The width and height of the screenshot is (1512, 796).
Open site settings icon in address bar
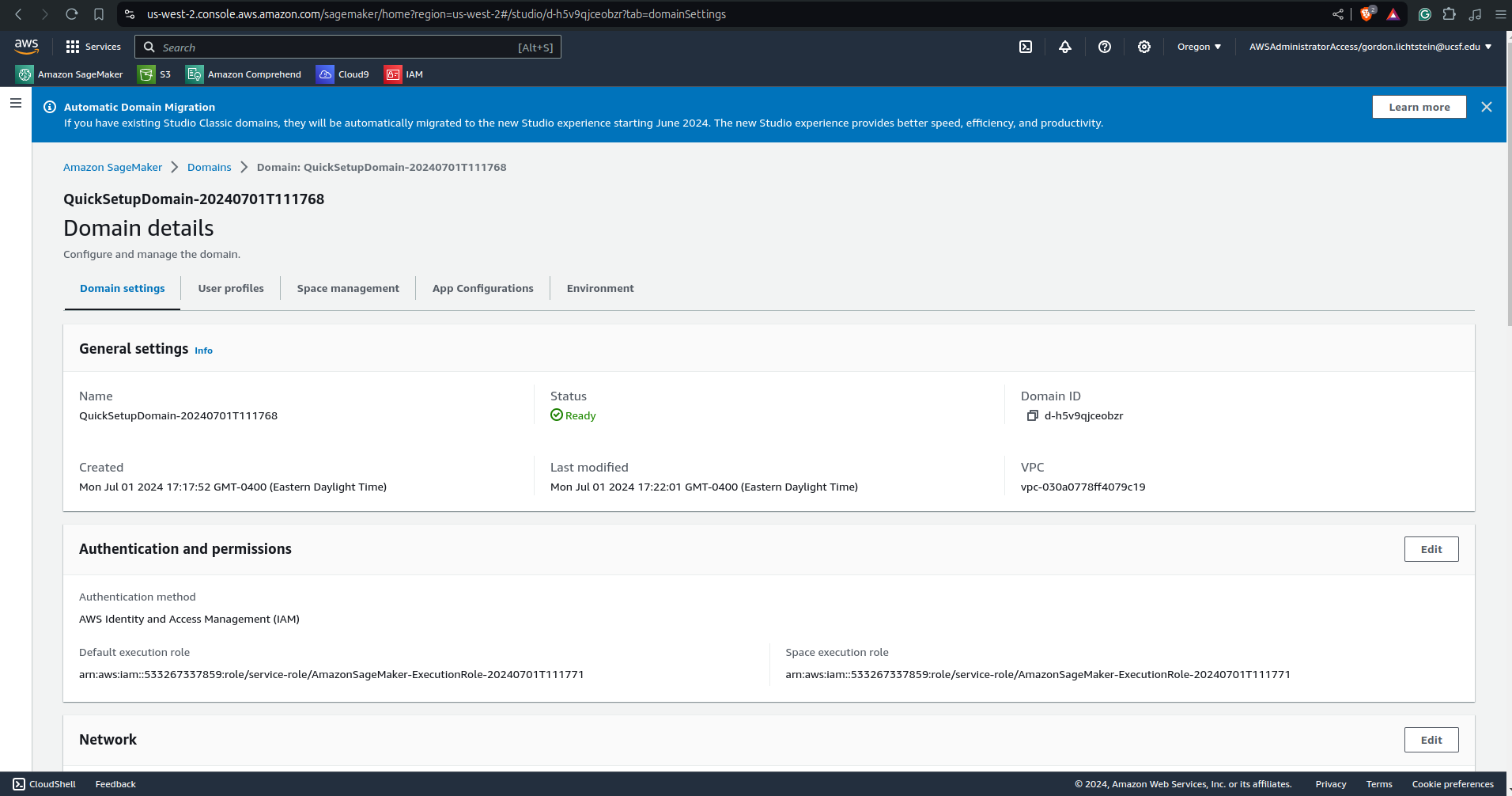coord(130,14)
